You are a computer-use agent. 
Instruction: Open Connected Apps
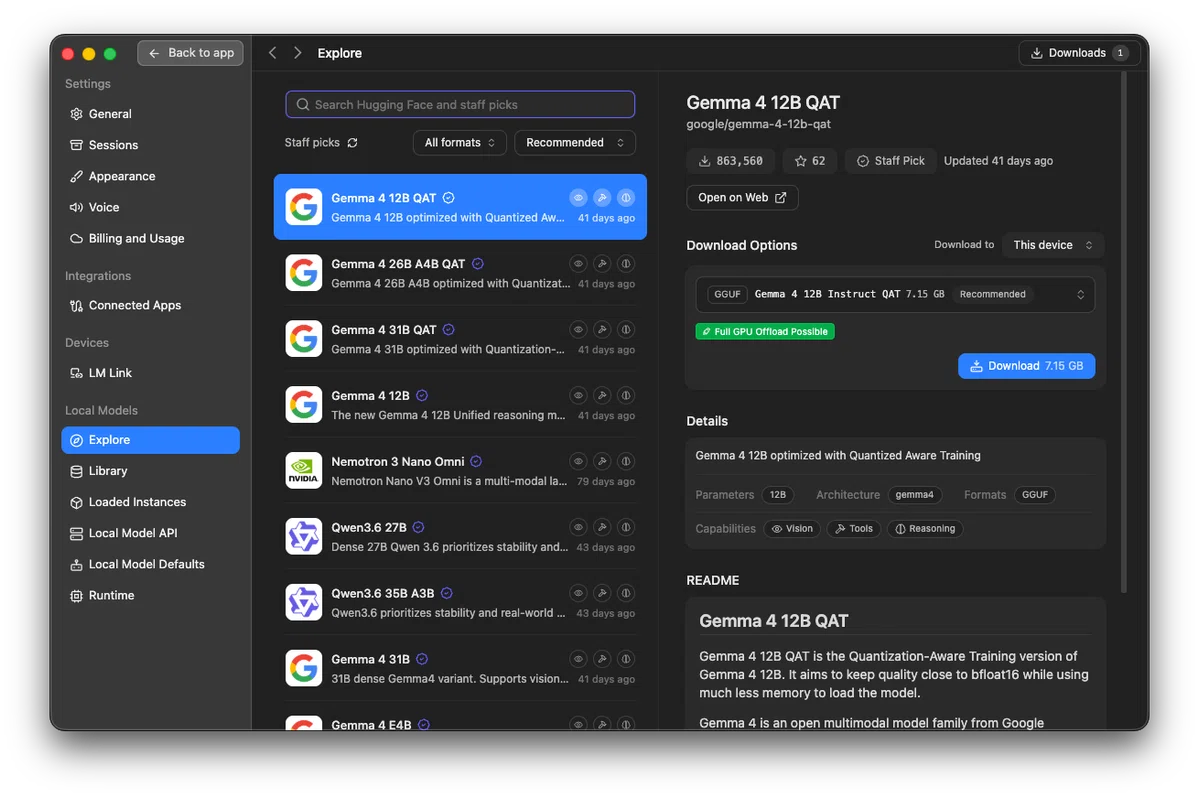[x=150, y=305]
